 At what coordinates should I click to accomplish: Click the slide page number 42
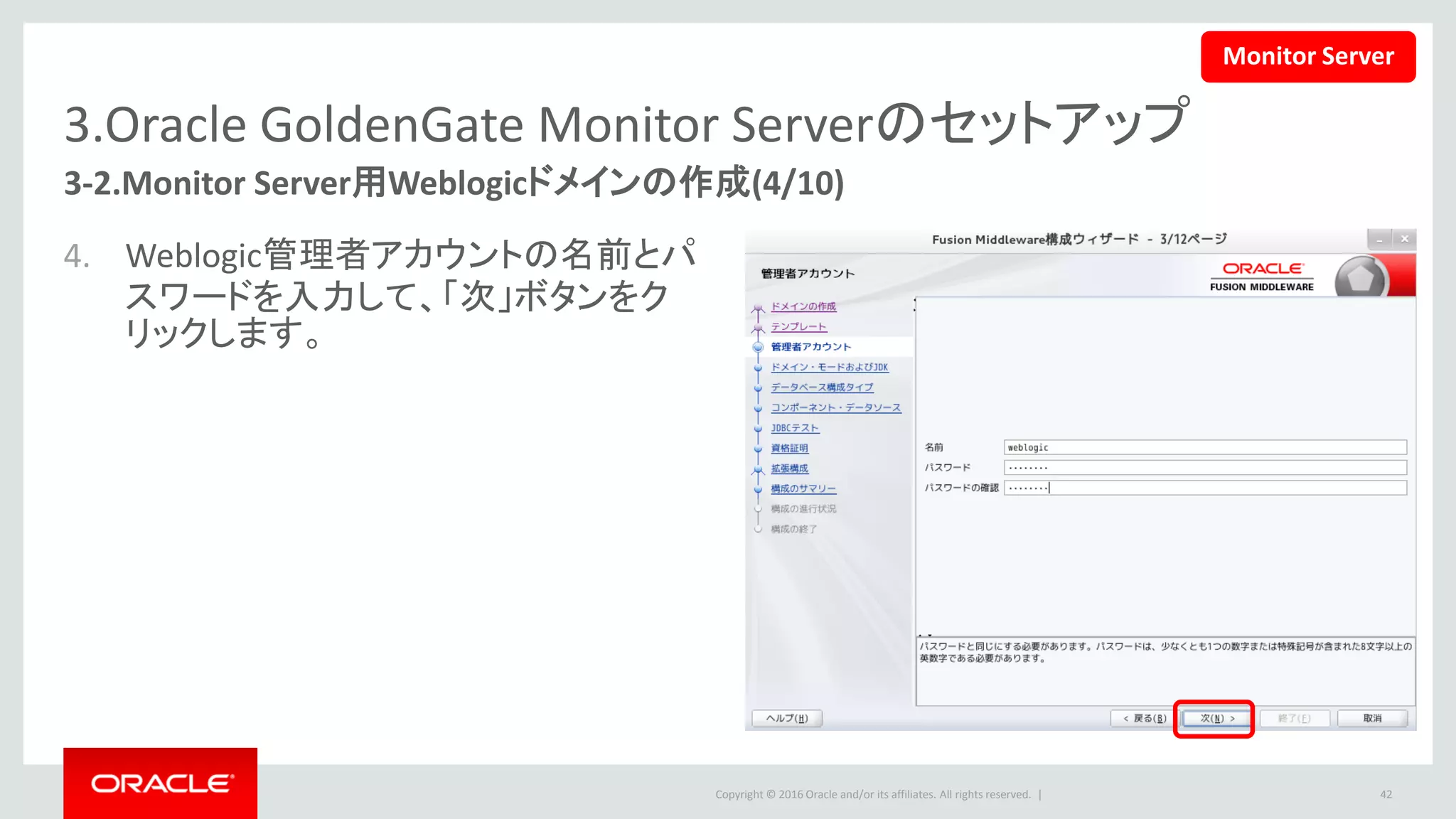1386,794
